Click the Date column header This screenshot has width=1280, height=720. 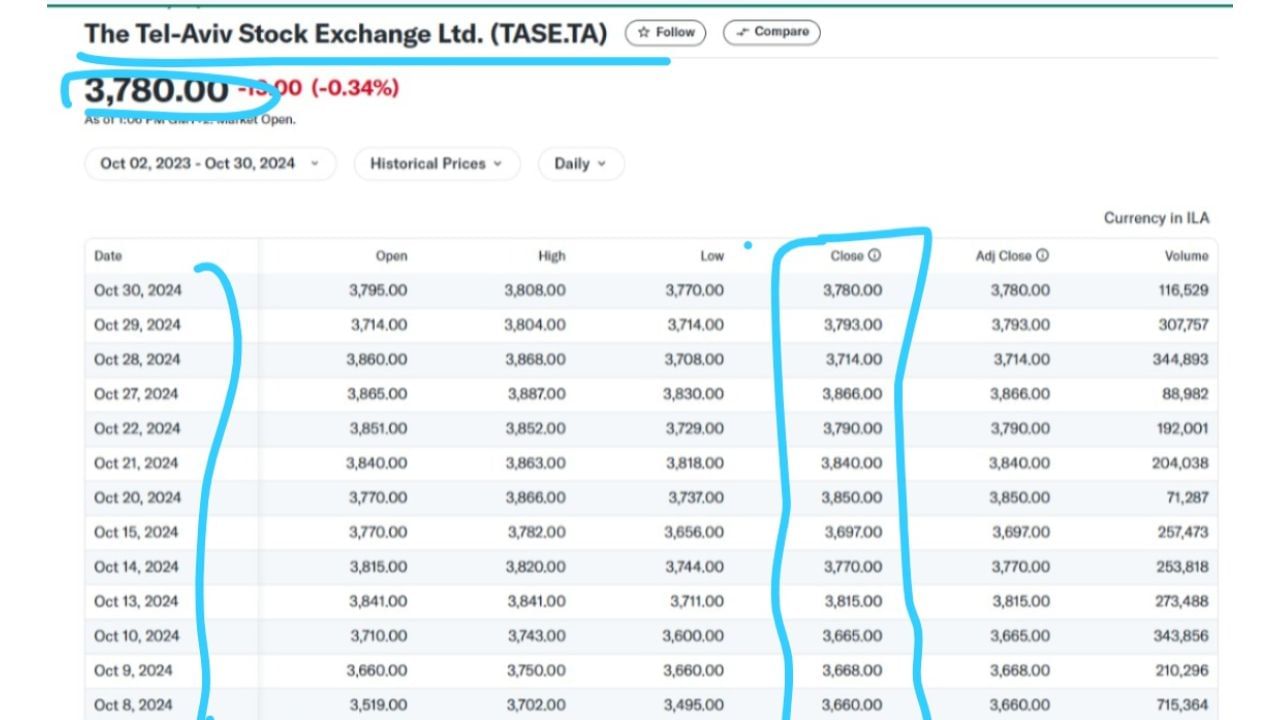[108, 256]
